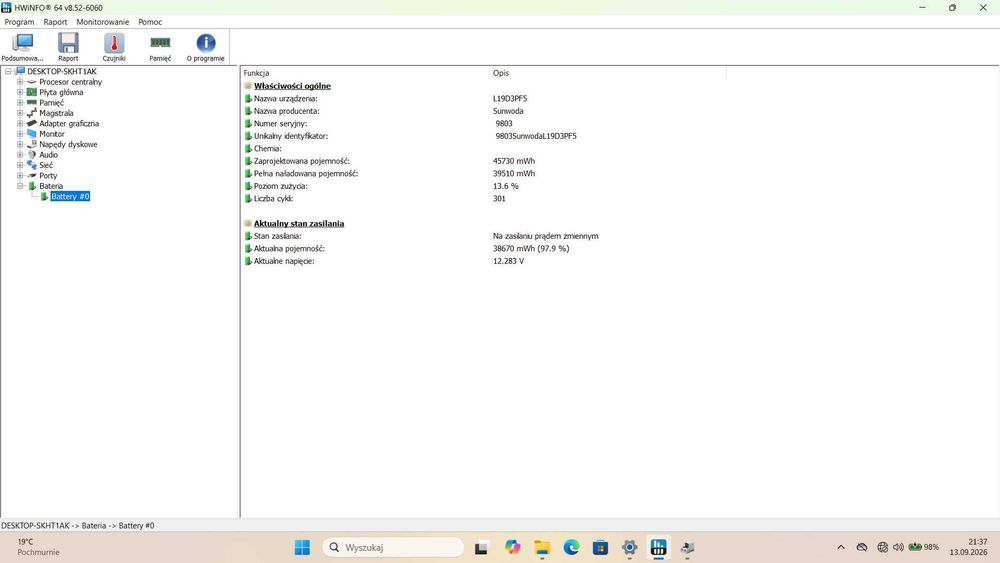
Task: Open the volume speaker tray icon
Action: point(898,547)
